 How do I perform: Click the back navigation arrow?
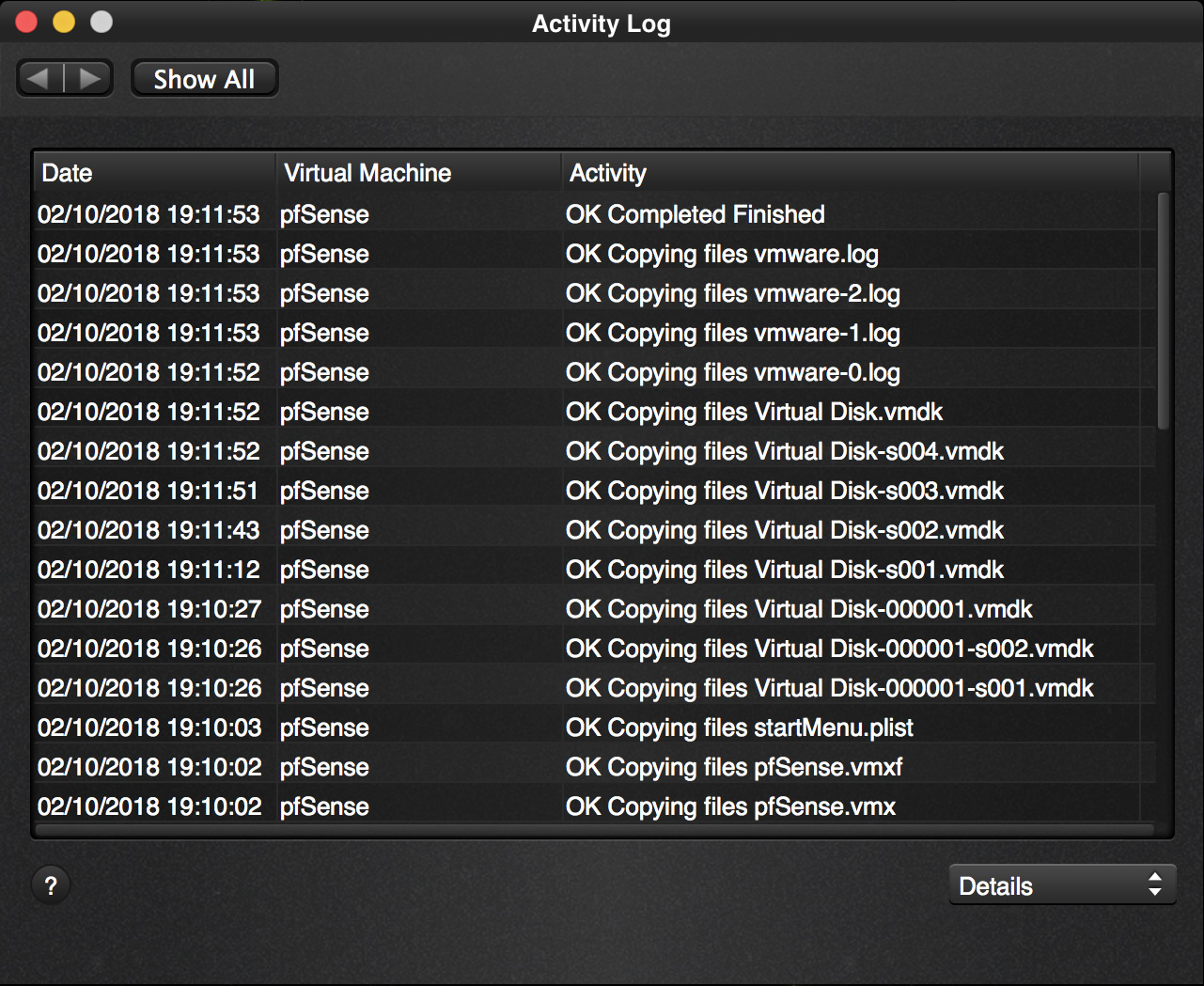(x=39, y=79)
